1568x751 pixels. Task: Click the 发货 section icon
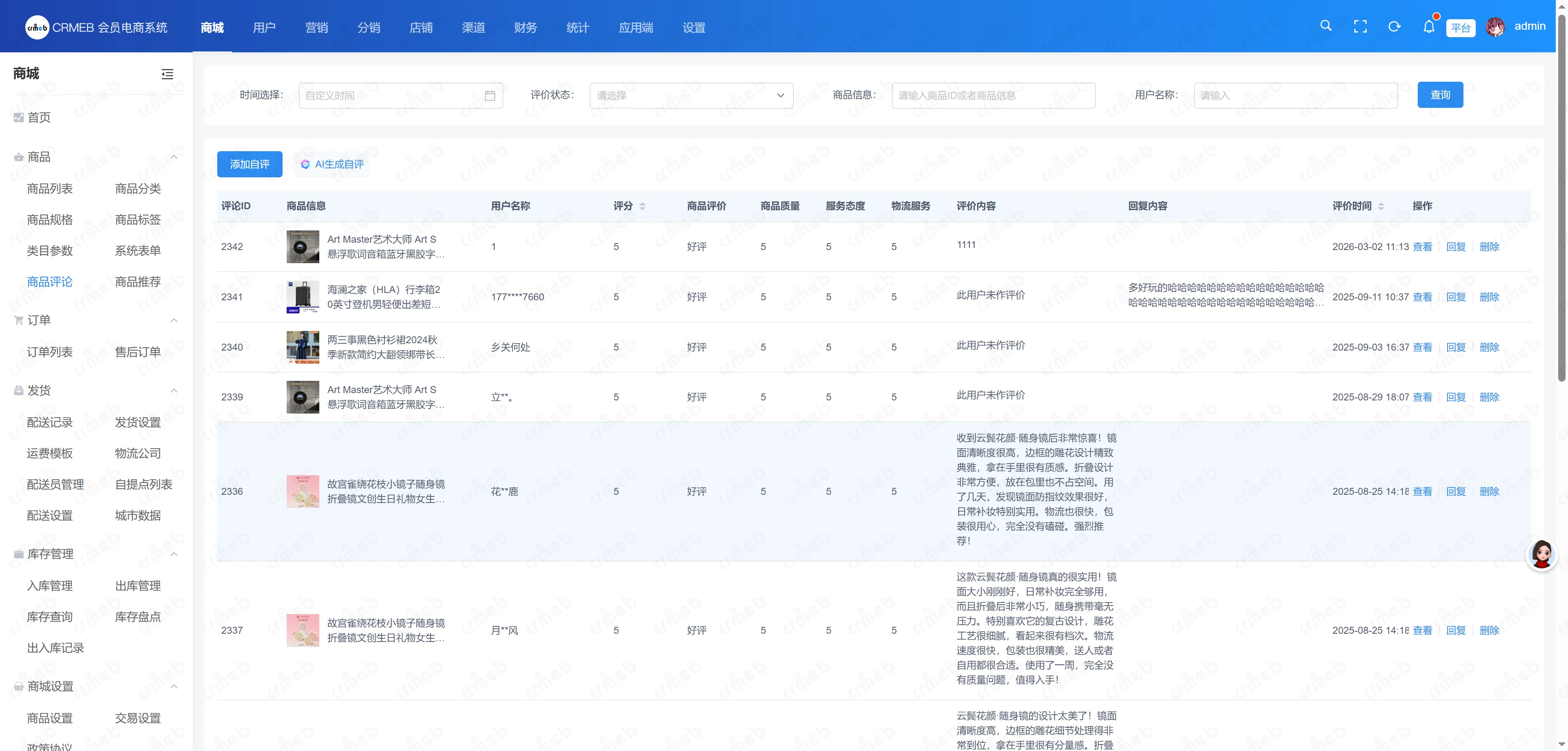point(19,391)
